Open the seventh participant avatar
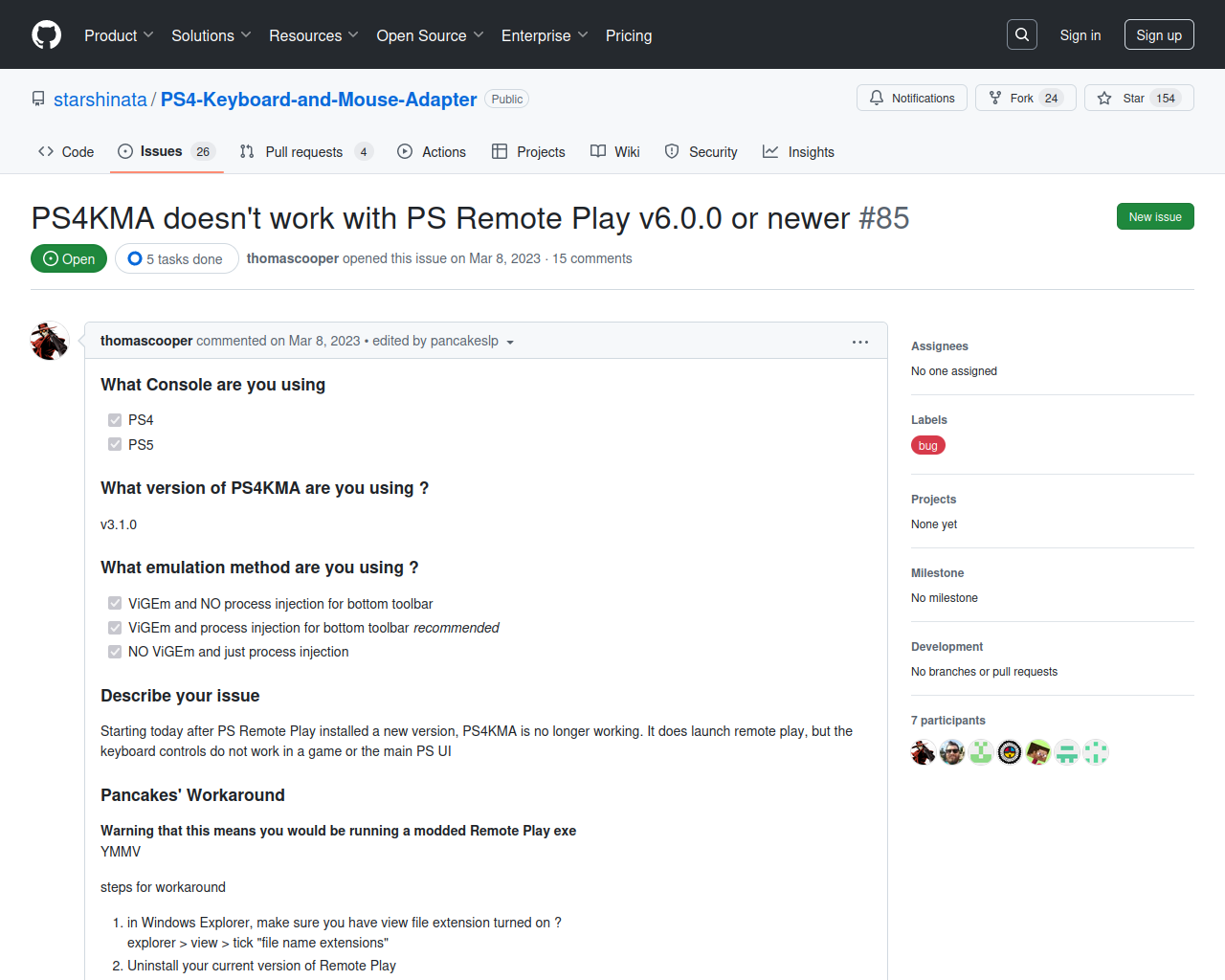1225x980 pixels. coord(1096,752)
